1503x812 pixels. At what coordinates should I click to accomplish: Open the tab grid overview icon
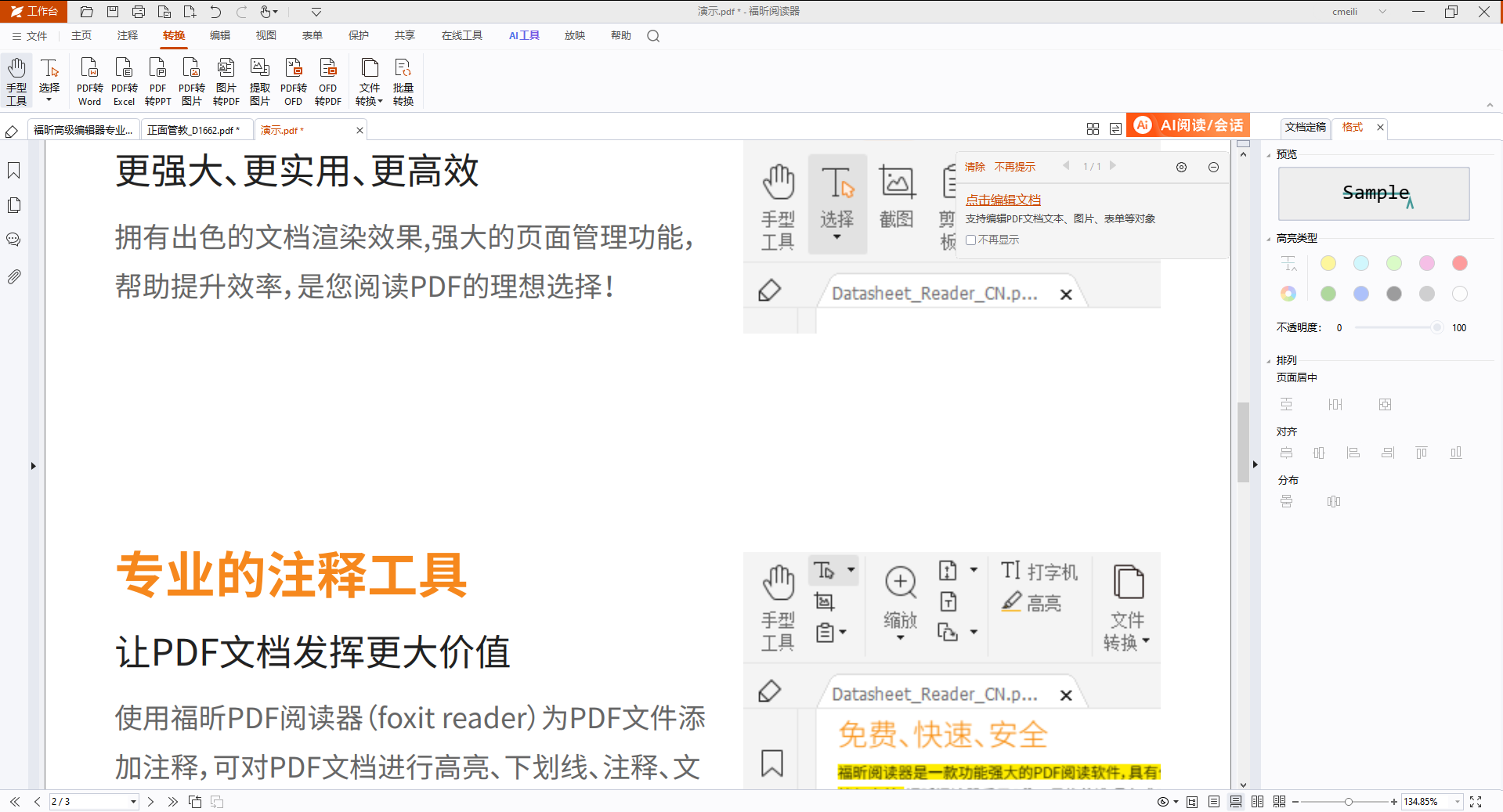(1093, 128)
